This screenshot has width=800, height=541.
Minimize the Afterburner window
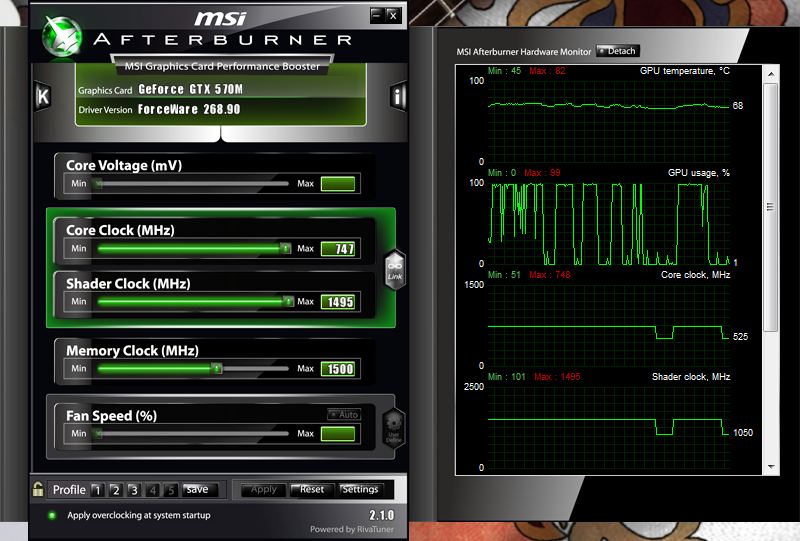[377, 15]
